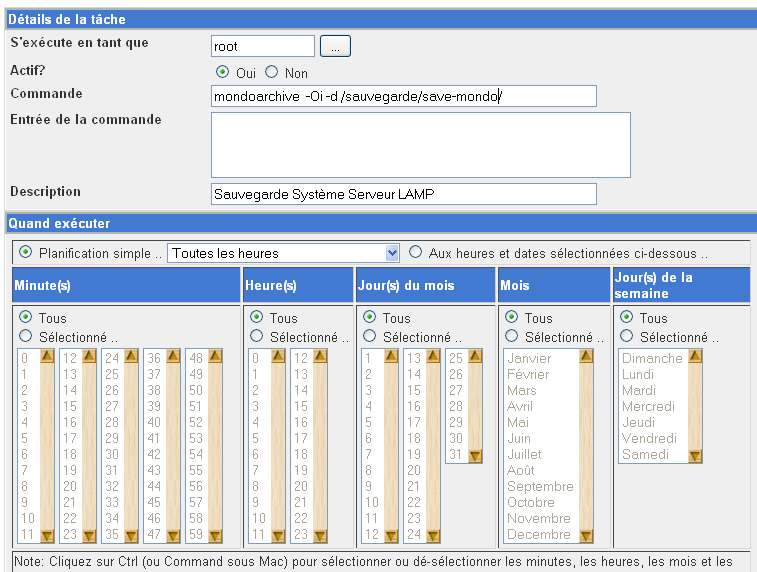757x572 pixels.
Task: Select 'Sélectionné' under Jour(s) de la semaine
Action: [x=626, y=337]
